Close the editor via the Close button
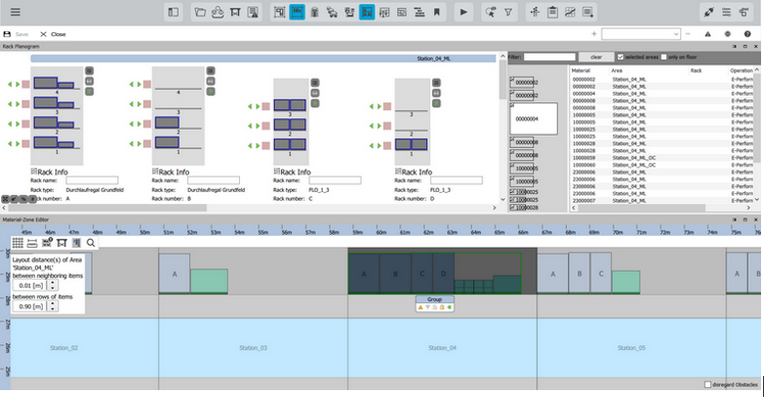The width and height of the screenshot is (764, 397). click(53, 34)
